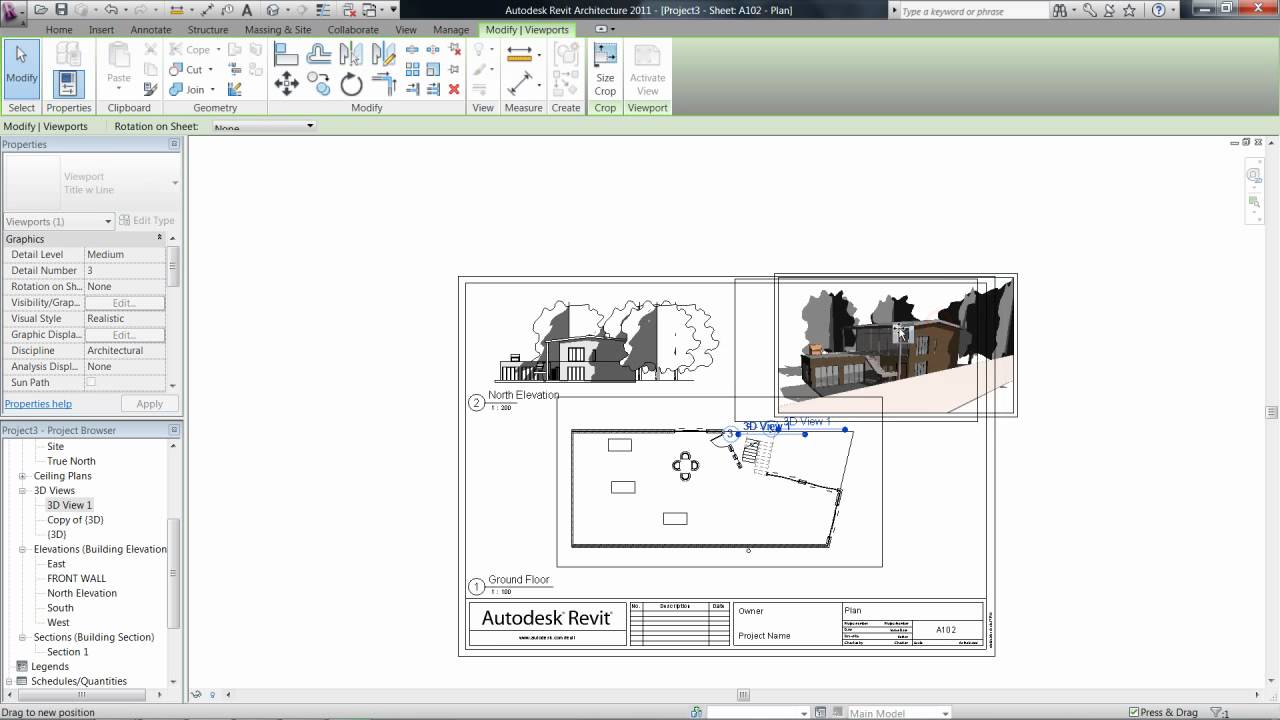1280x720 pixels.
Task: Select North Elevation in Project Browser
Action: tap(82, 593)
